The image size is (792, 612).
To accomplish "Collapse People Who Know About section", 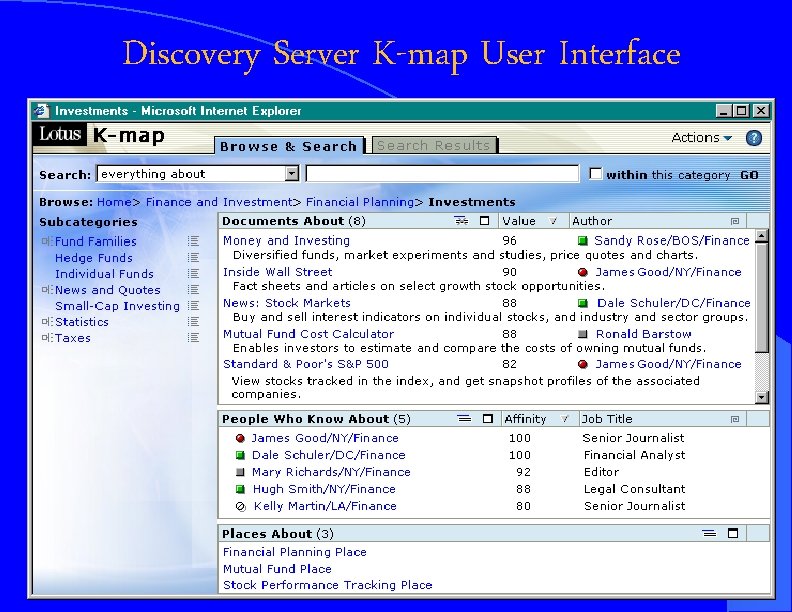I will [x=464, y=419].
